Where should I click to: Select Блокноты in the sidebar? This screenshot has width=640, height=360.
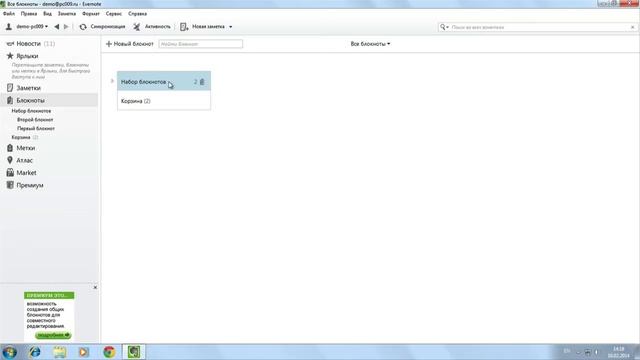(30, 100)
